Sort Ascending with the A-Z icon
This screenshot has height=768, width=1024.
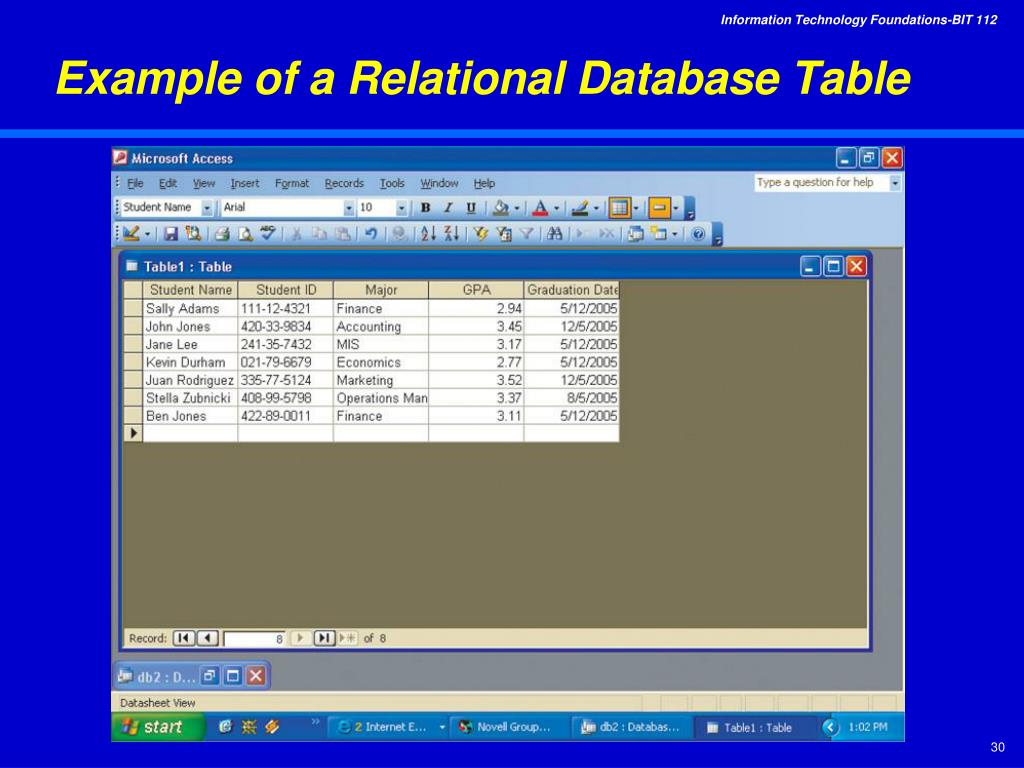coord(428,233)
